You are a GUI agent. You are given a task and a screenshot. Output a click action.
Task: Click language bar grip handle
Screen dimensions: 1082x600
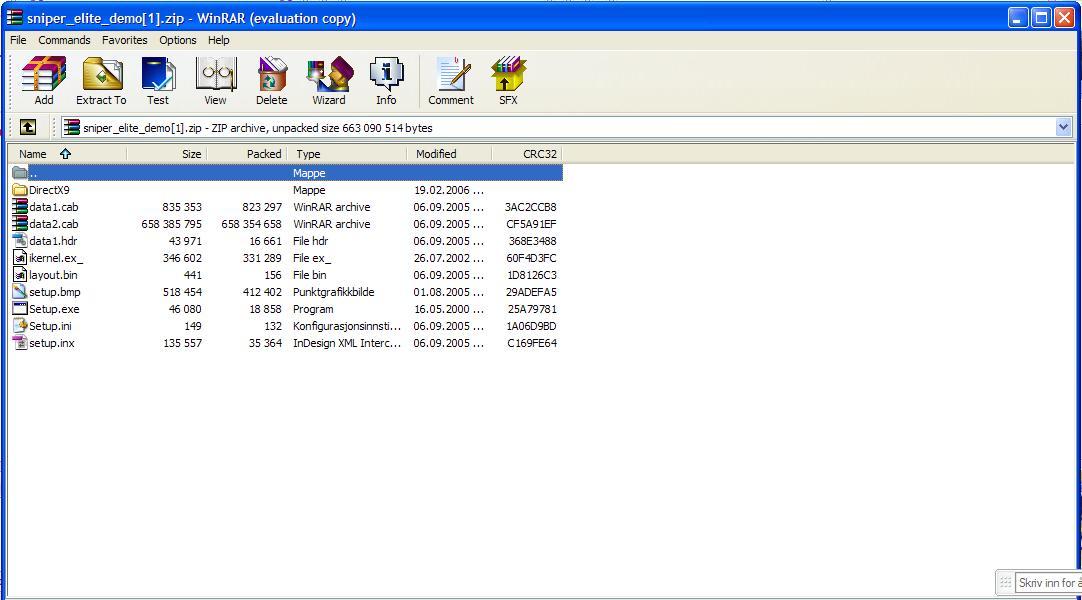click(1005, 583)
